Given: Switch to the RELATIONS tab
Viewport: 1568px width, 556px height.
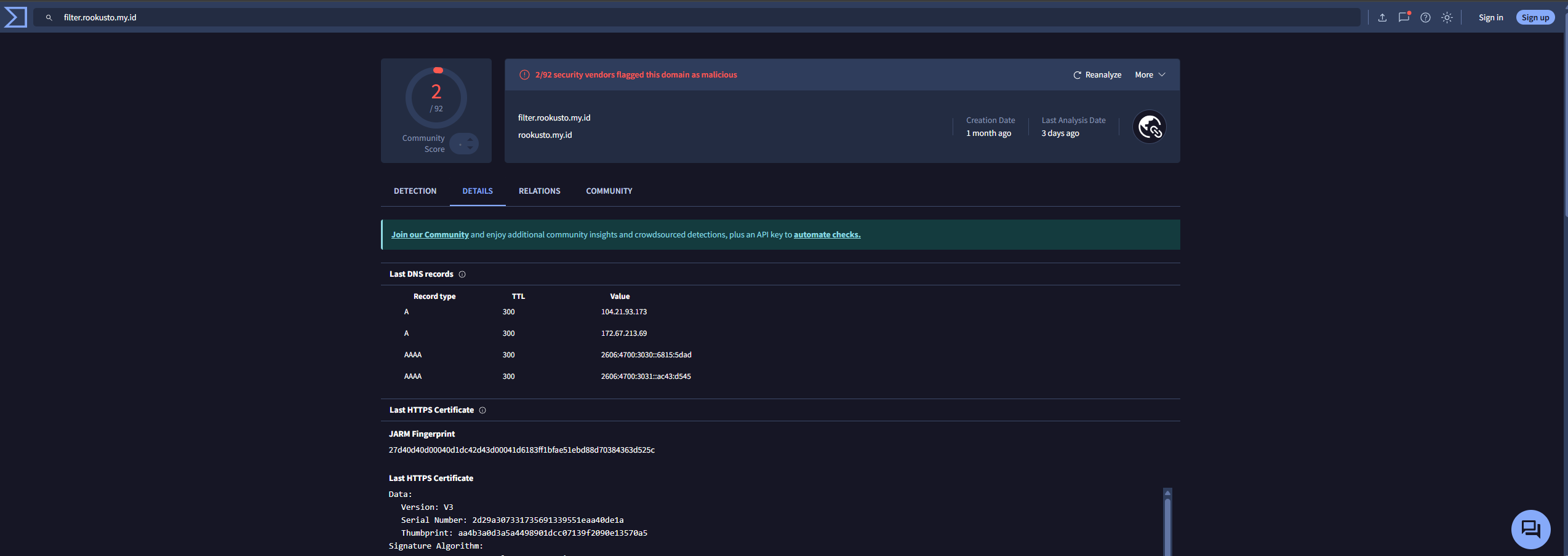Looking at the screenshot, I should click(539, 191).
